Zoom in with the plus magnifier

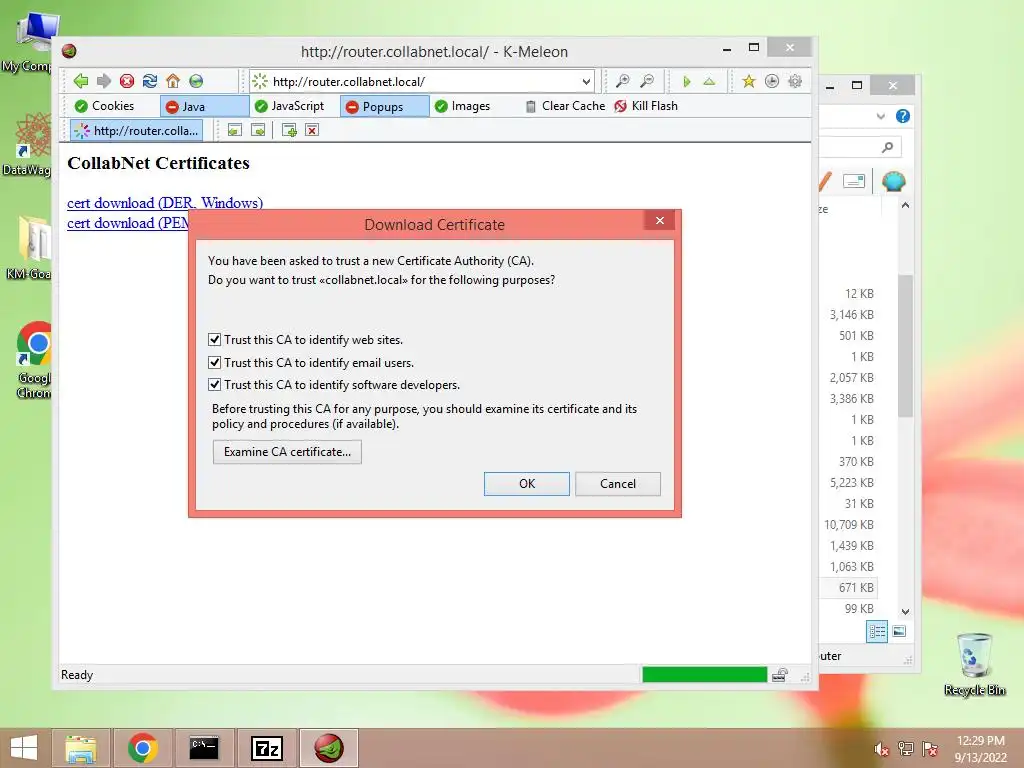point(623,81)
